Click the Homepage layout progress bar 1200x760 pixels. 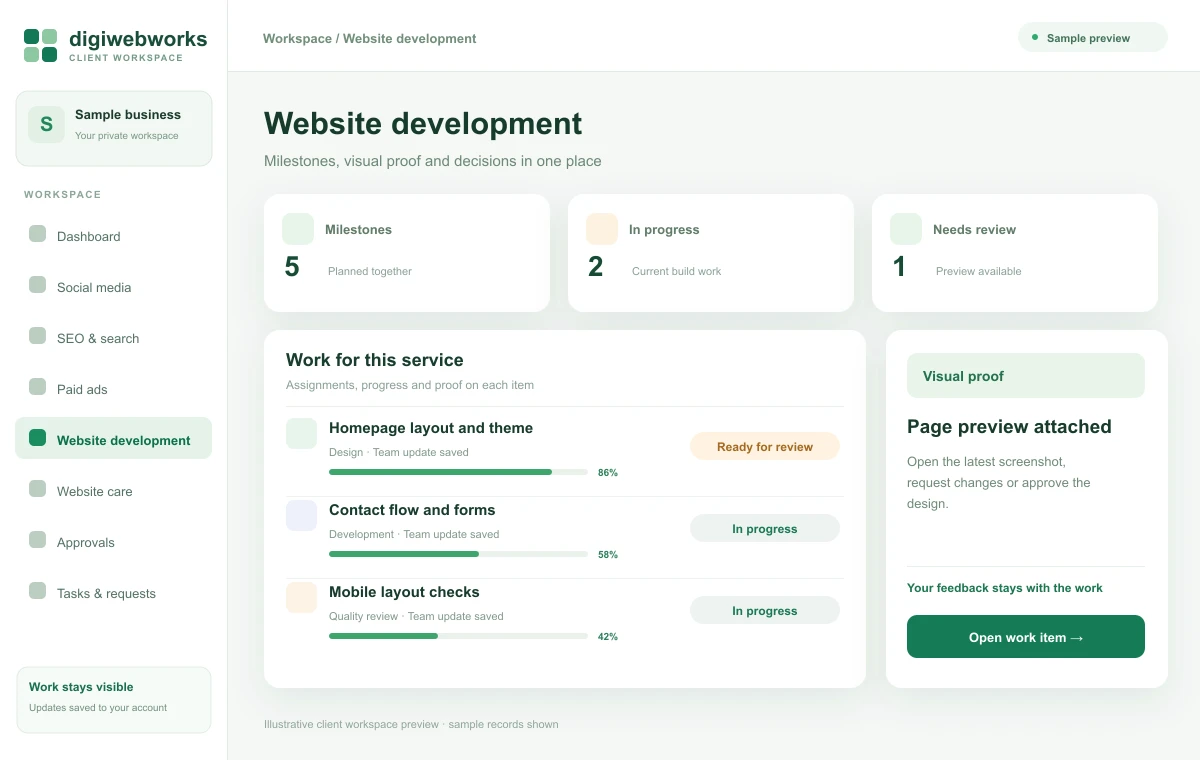[x=458, y=472]
